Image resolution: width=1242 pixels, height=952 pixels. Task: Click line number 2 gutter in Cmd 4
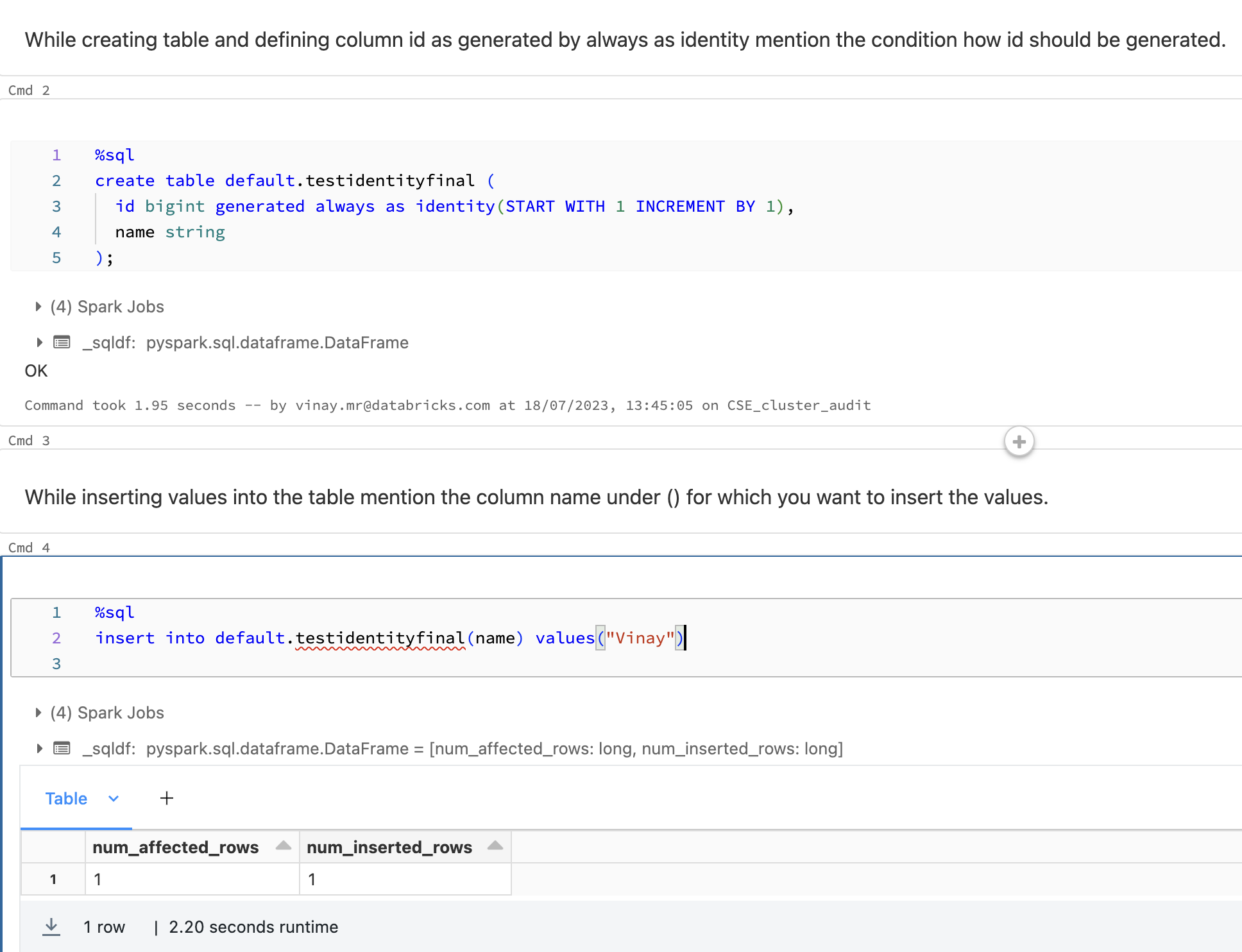[56, 638]
